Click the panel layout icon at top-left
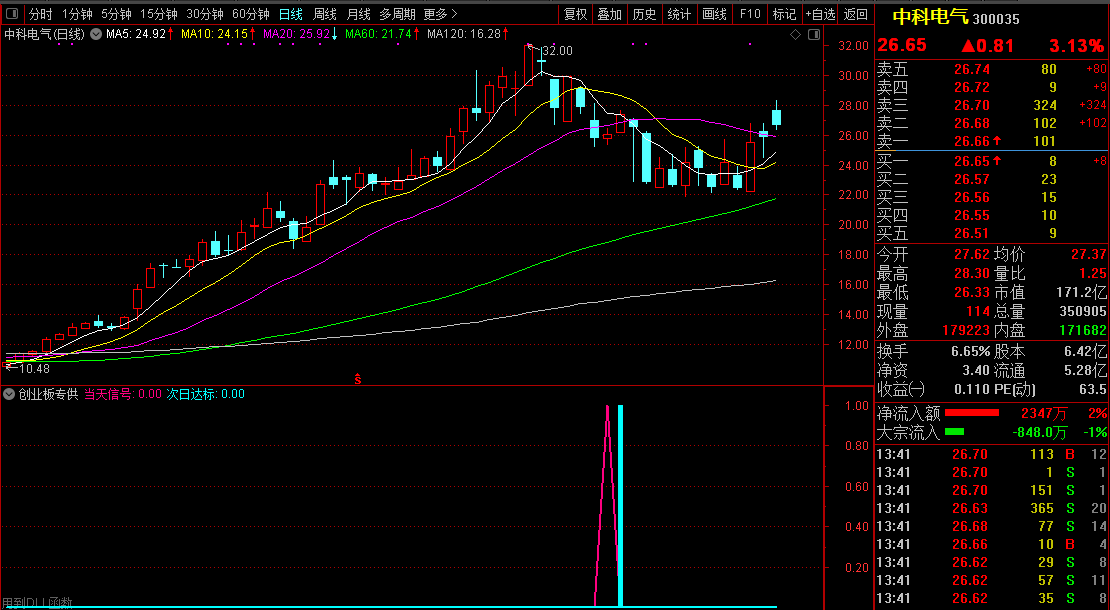Image resolution: width=1110 pixels, height=610 pixels. coord(11,14)
